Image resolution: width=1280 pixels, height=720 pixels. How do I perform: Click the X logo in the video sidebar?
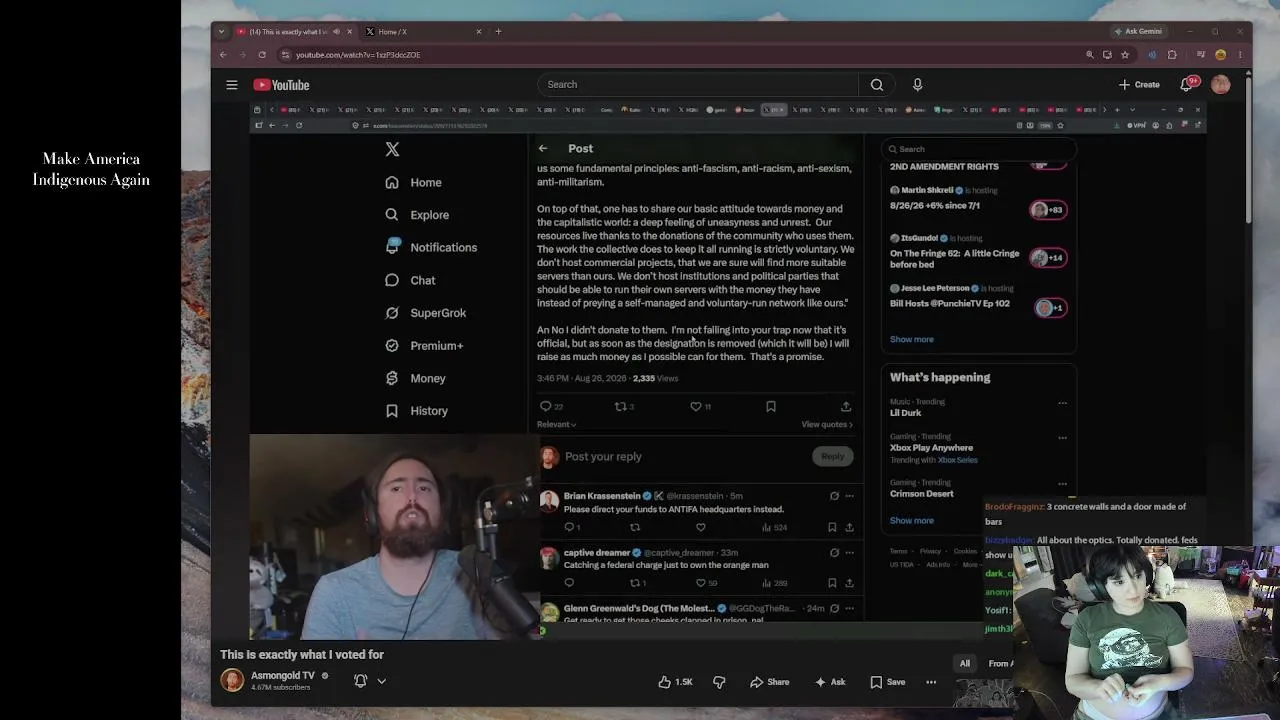(x=392, y=149)
